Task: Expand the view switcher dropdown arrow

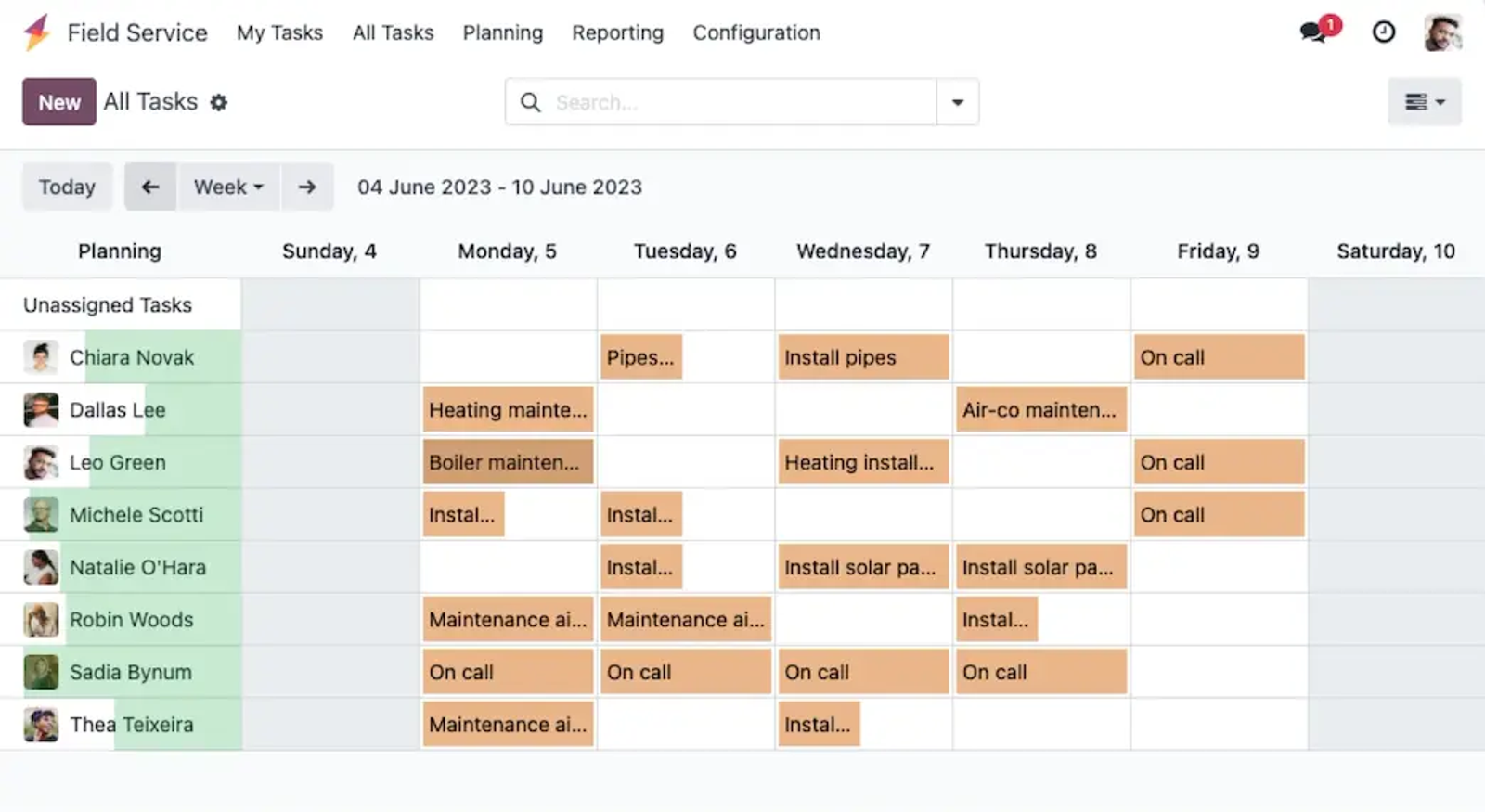Action: point(1440,101)
